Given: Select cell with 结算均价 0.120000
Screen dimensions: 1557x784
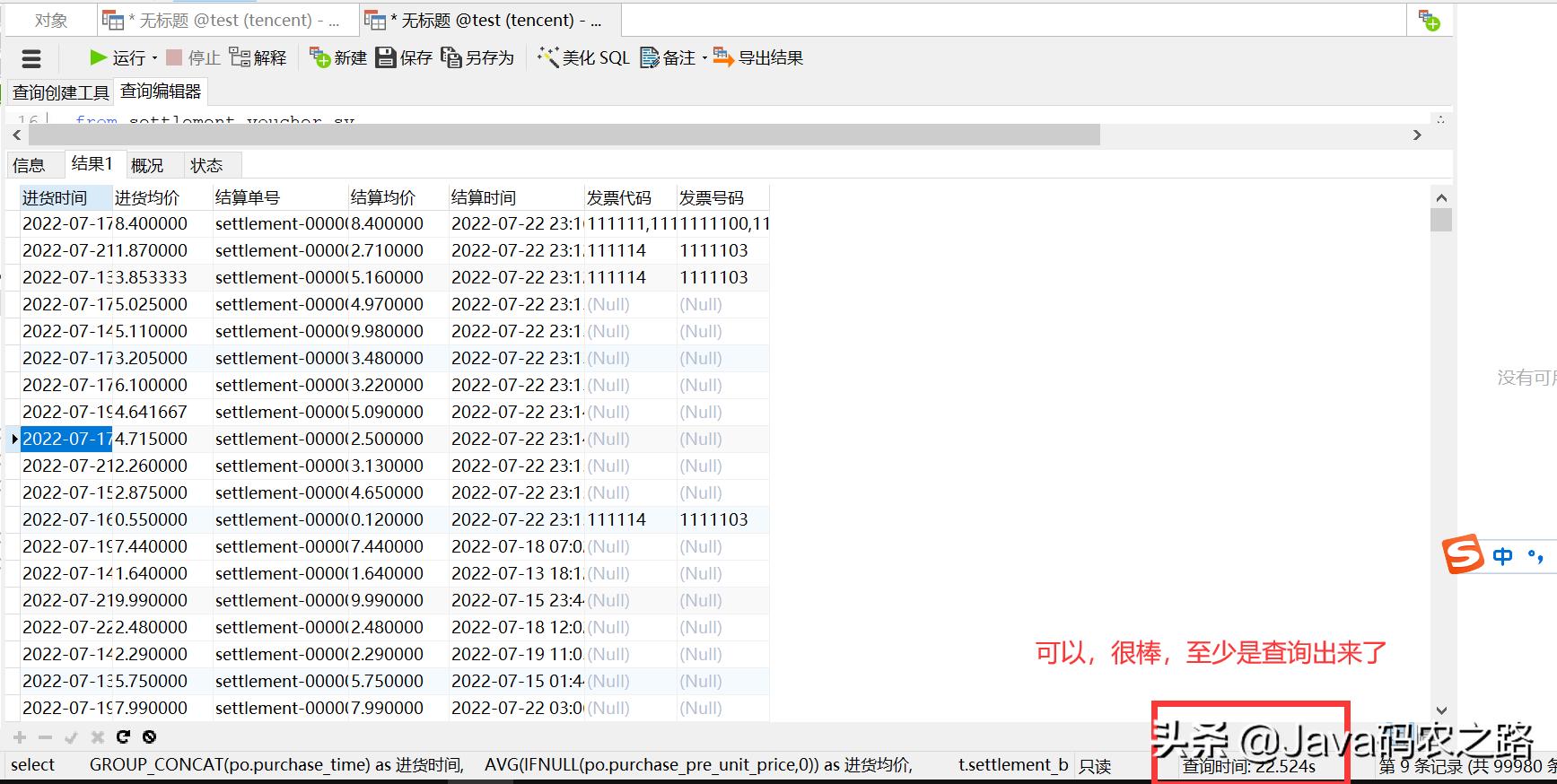Looking at the screenshot, I should (398, 519).
